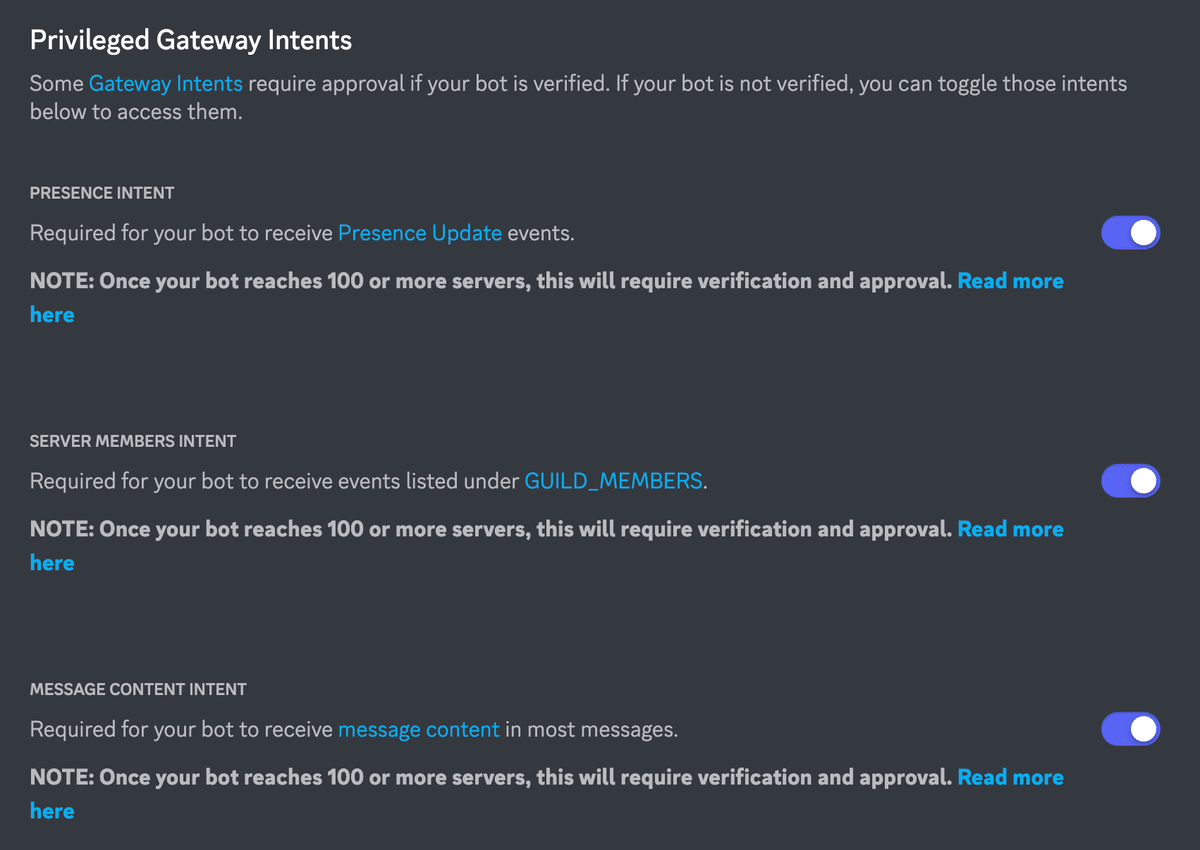Click the SERVER MEMBERS INTENT section label

[133, 441]
